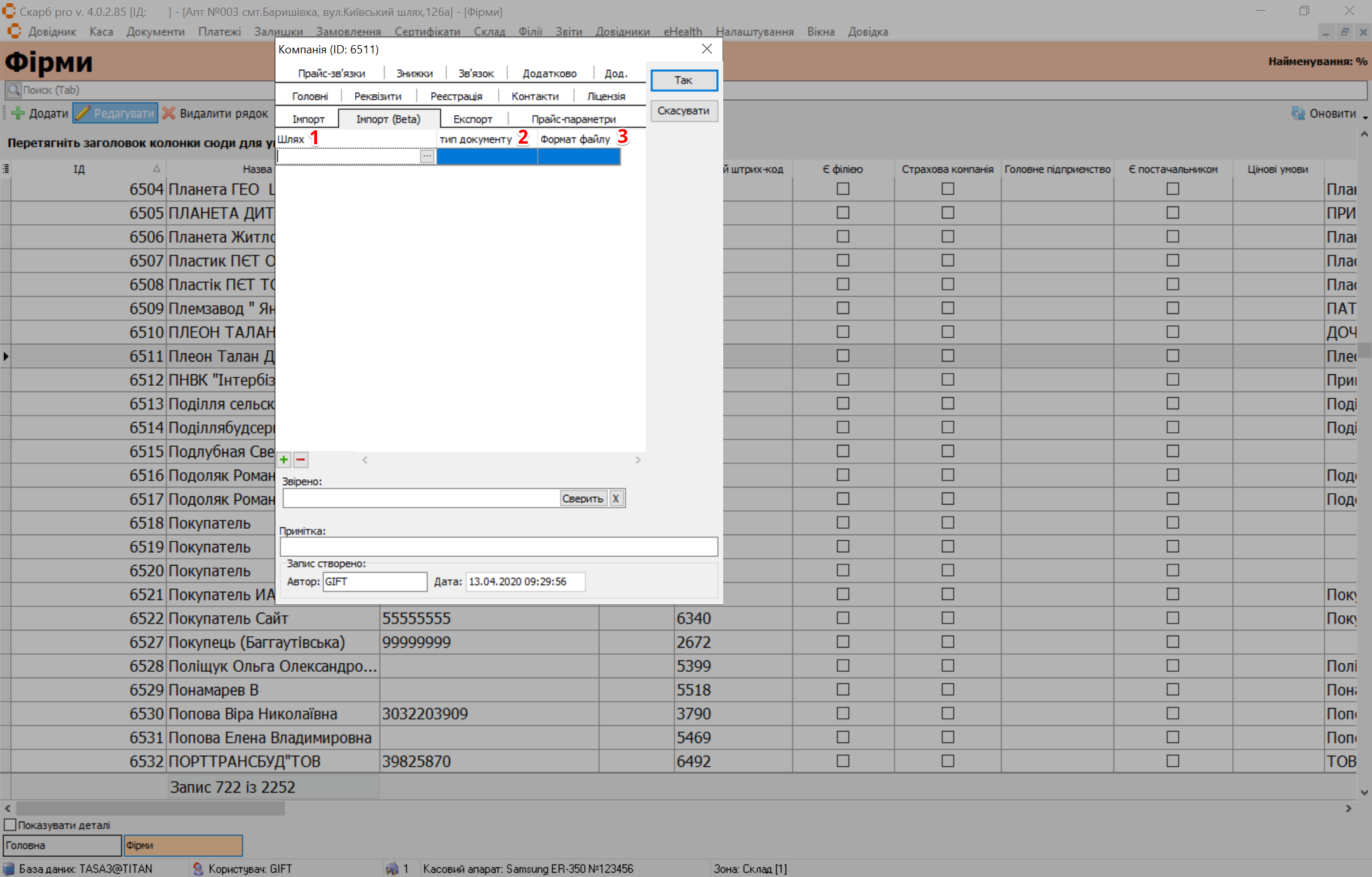Check Є філією for row 6504
This screenshot has width=1372, height=877.
point(843,189)
